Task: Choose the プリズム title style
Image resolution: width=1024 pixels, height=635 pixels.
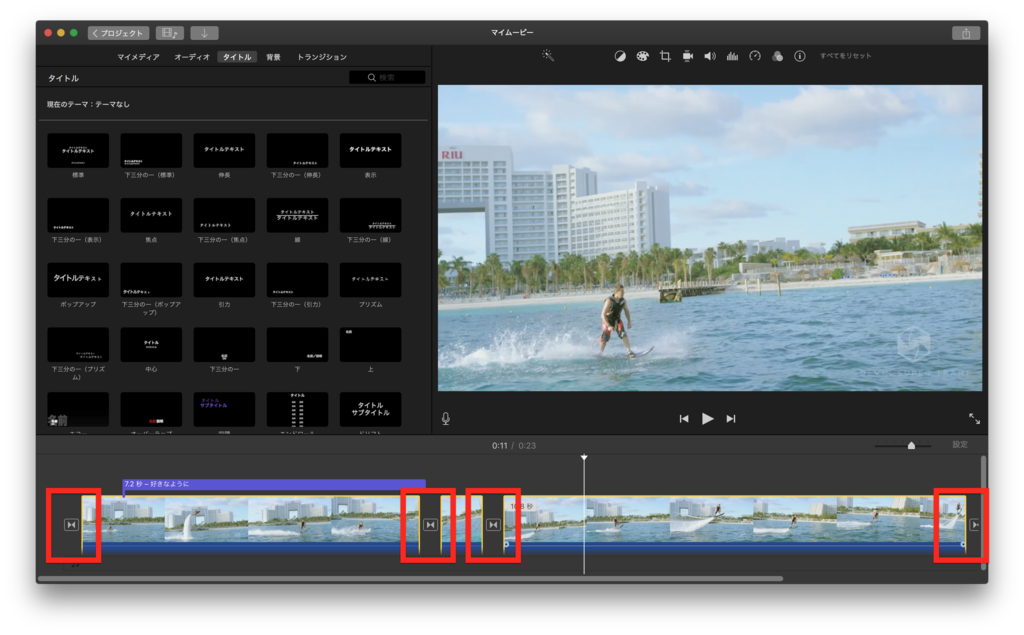Action: 370,280
